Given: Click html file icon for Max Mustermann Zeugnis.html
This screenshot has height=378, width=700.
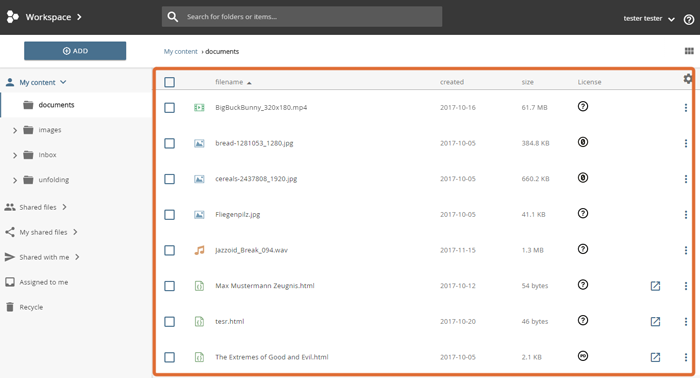Looking at the screenshot, I should 199,286.
